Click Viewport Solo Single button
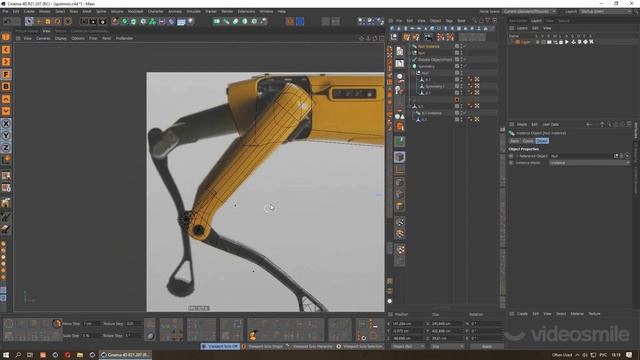This screenshot has width=640, height=360. tap(262, 346)
